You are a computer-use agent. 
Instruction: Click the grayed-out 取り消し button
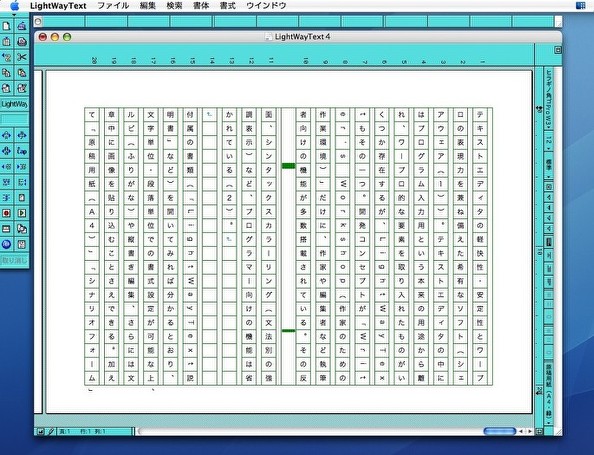point(14,260)
